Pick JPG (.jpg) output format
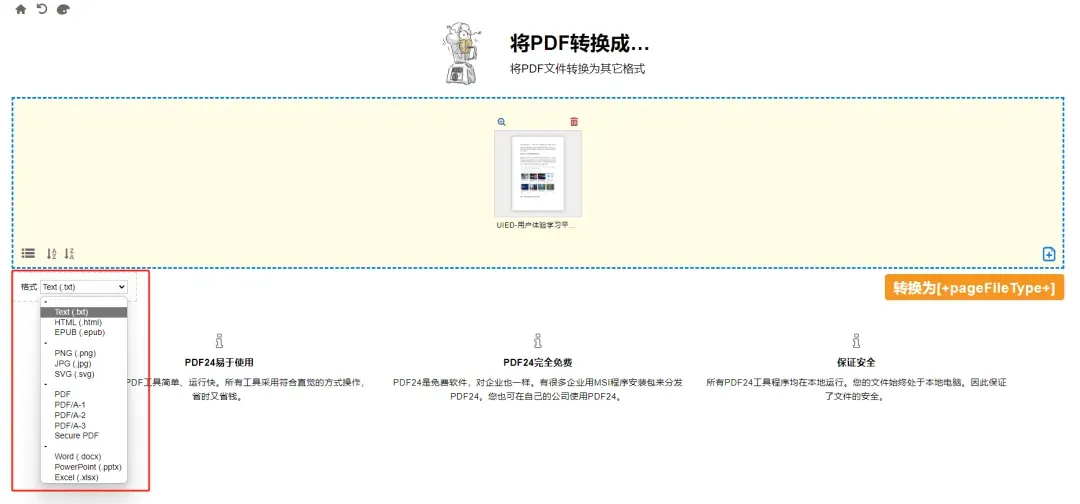Viewport: 1080px width, 504px height. click(83, 364)
